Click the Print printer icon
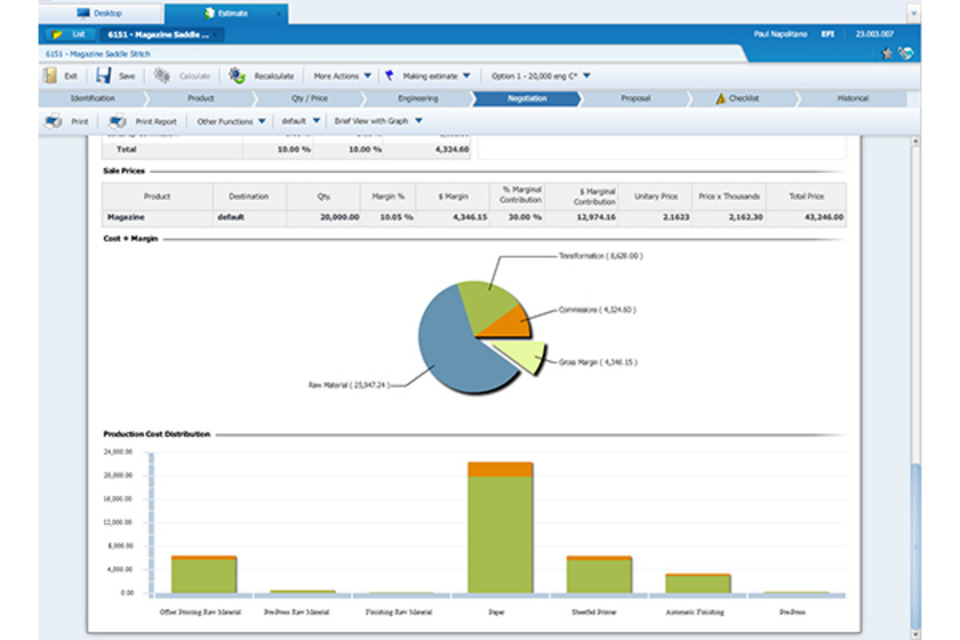960x640 pixels. pos(53,121)
